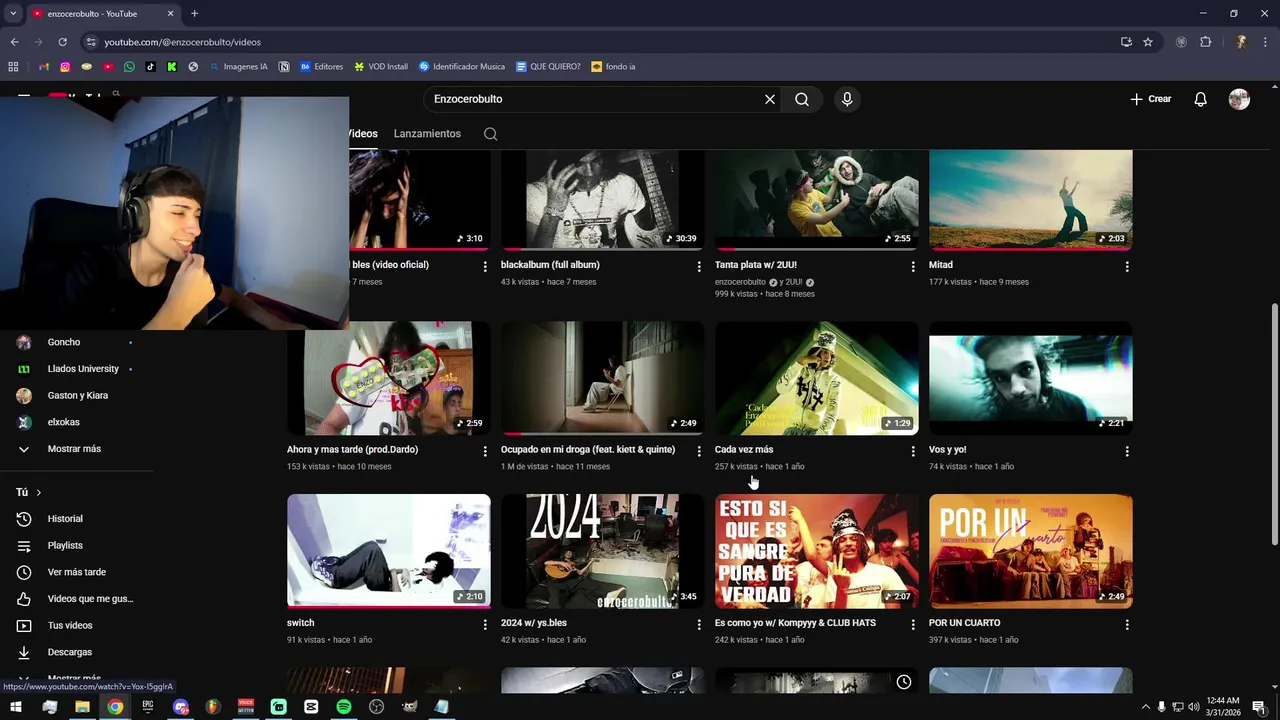Open options menu for switch video

485,625
